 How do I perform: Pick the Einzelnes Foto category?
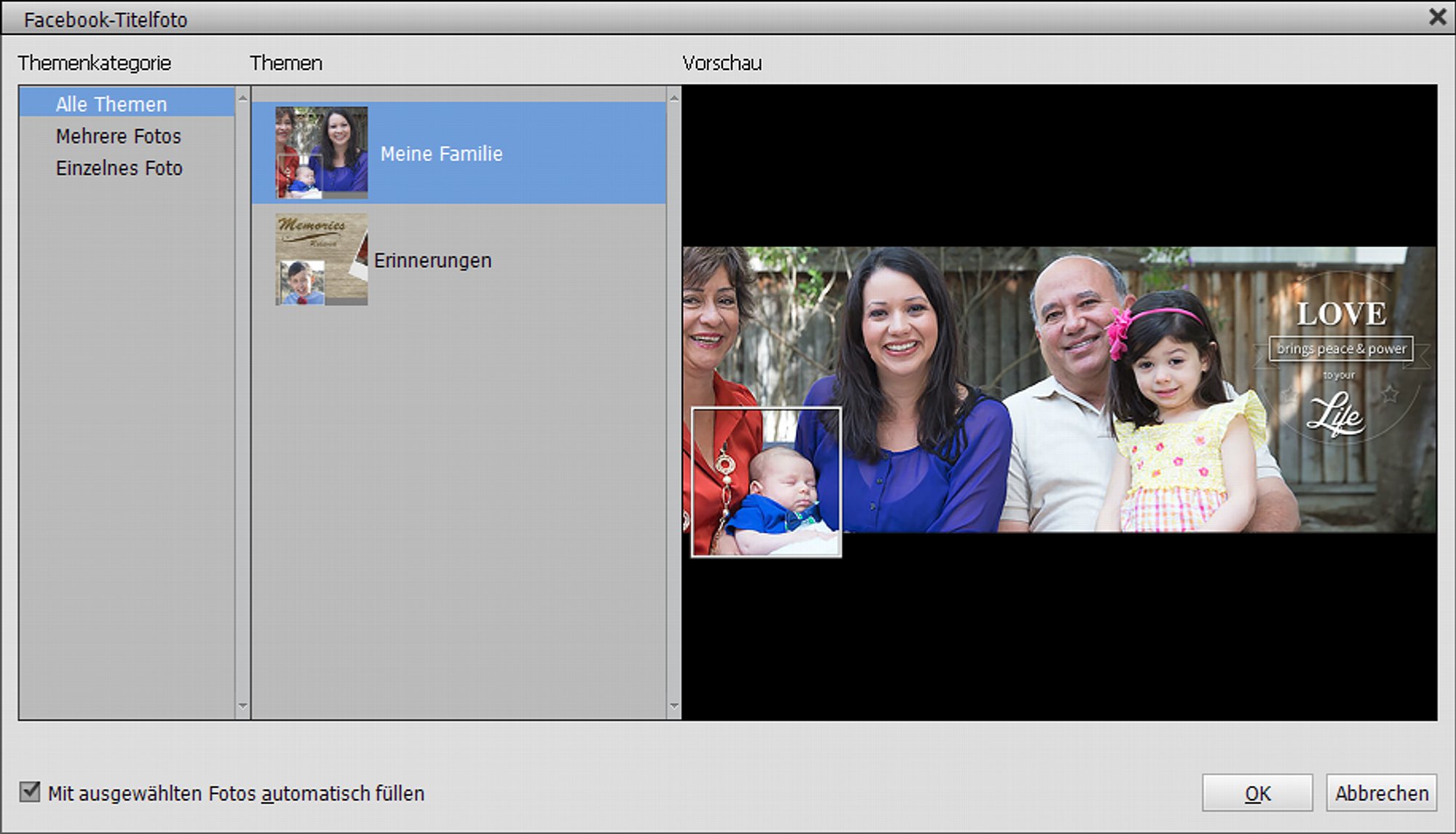(x=119, y=168)
